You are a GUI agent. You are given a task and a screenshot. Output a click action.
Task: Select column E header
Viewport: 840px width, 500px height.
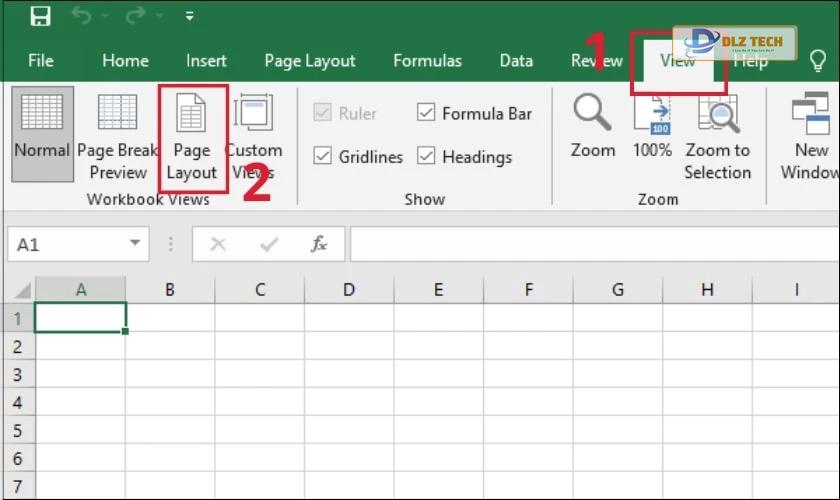(x=438, y=290)
